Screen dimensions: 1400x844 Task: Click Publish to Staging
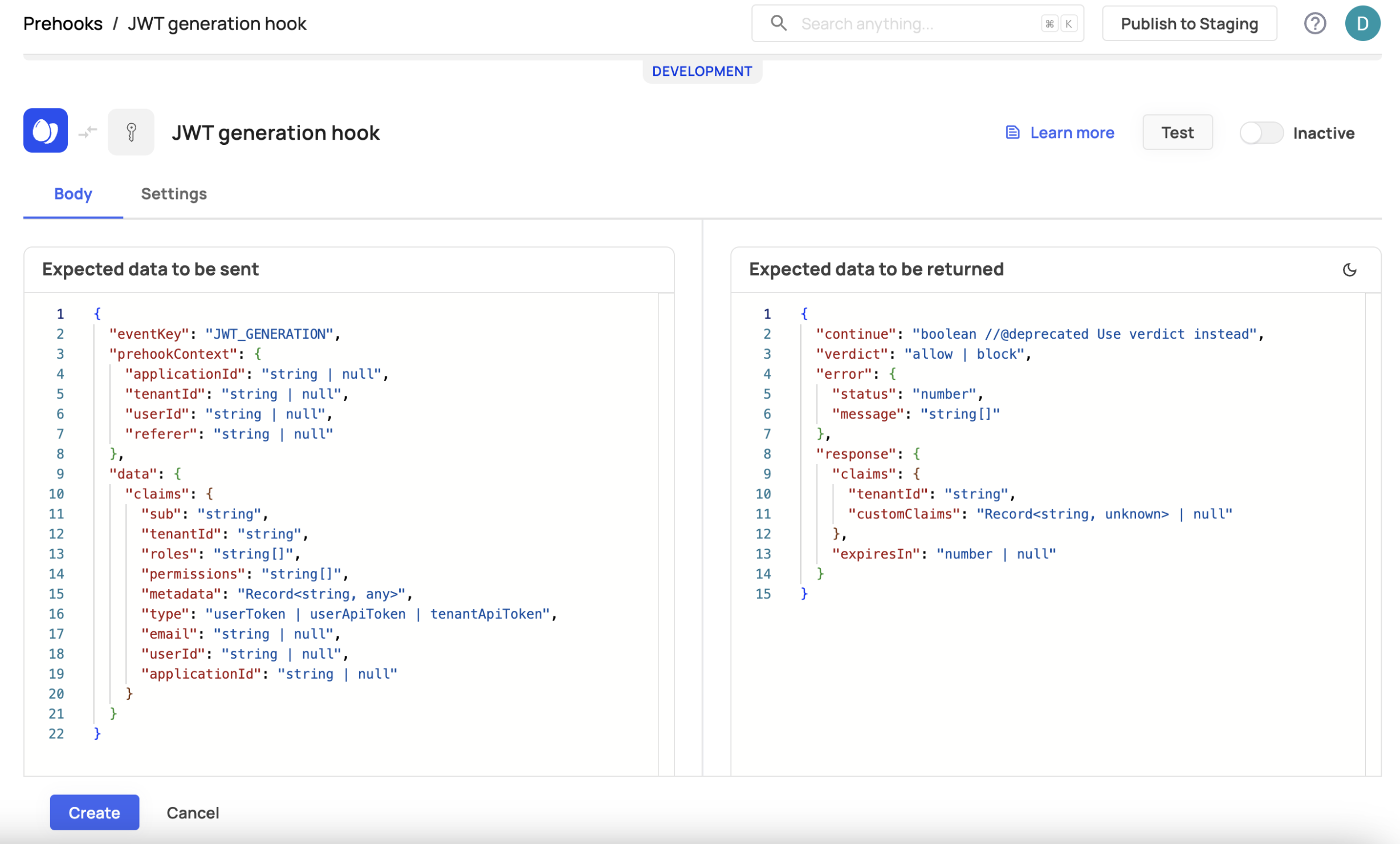1189,23
